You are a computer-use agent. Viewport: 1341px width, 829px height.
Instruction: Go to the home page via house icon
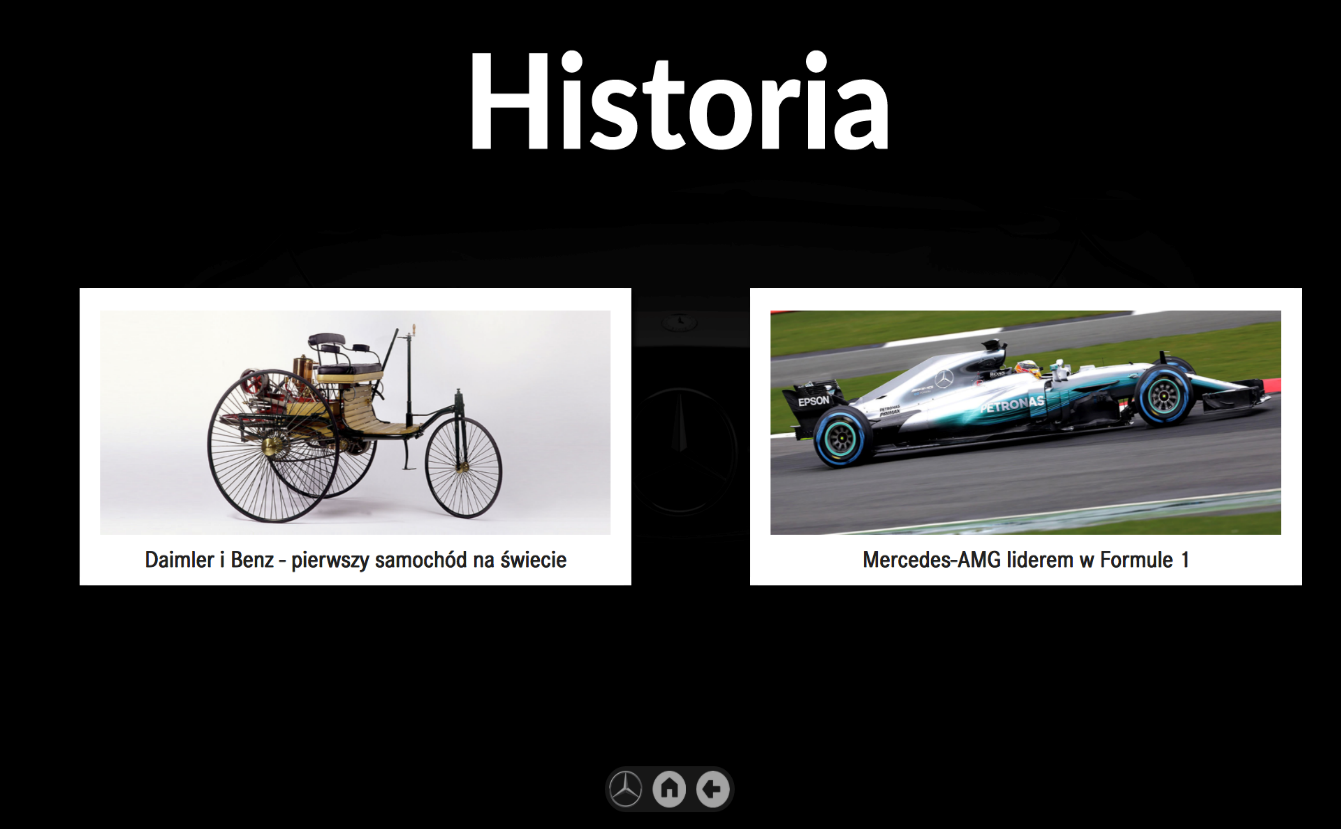[x=669, y=789]
